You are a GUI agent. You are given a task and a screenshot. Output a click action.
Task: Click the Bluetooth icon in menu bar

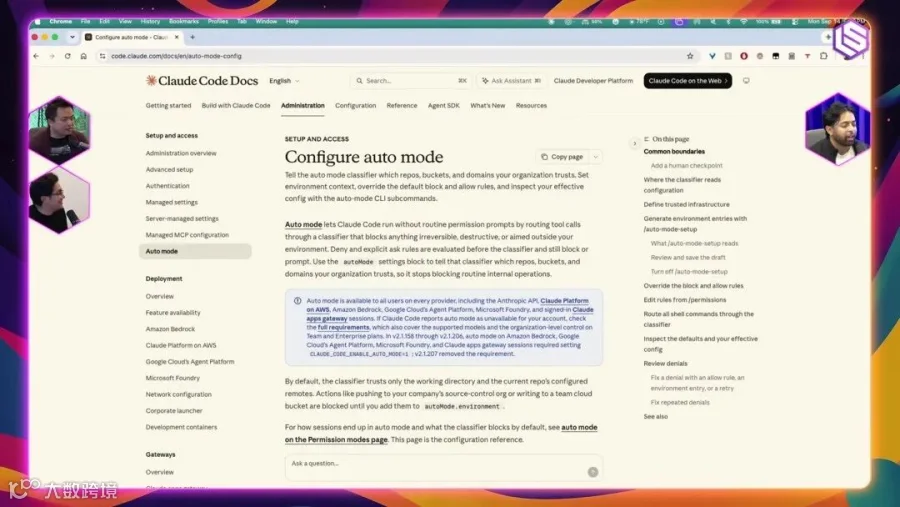tap(728, 21)
